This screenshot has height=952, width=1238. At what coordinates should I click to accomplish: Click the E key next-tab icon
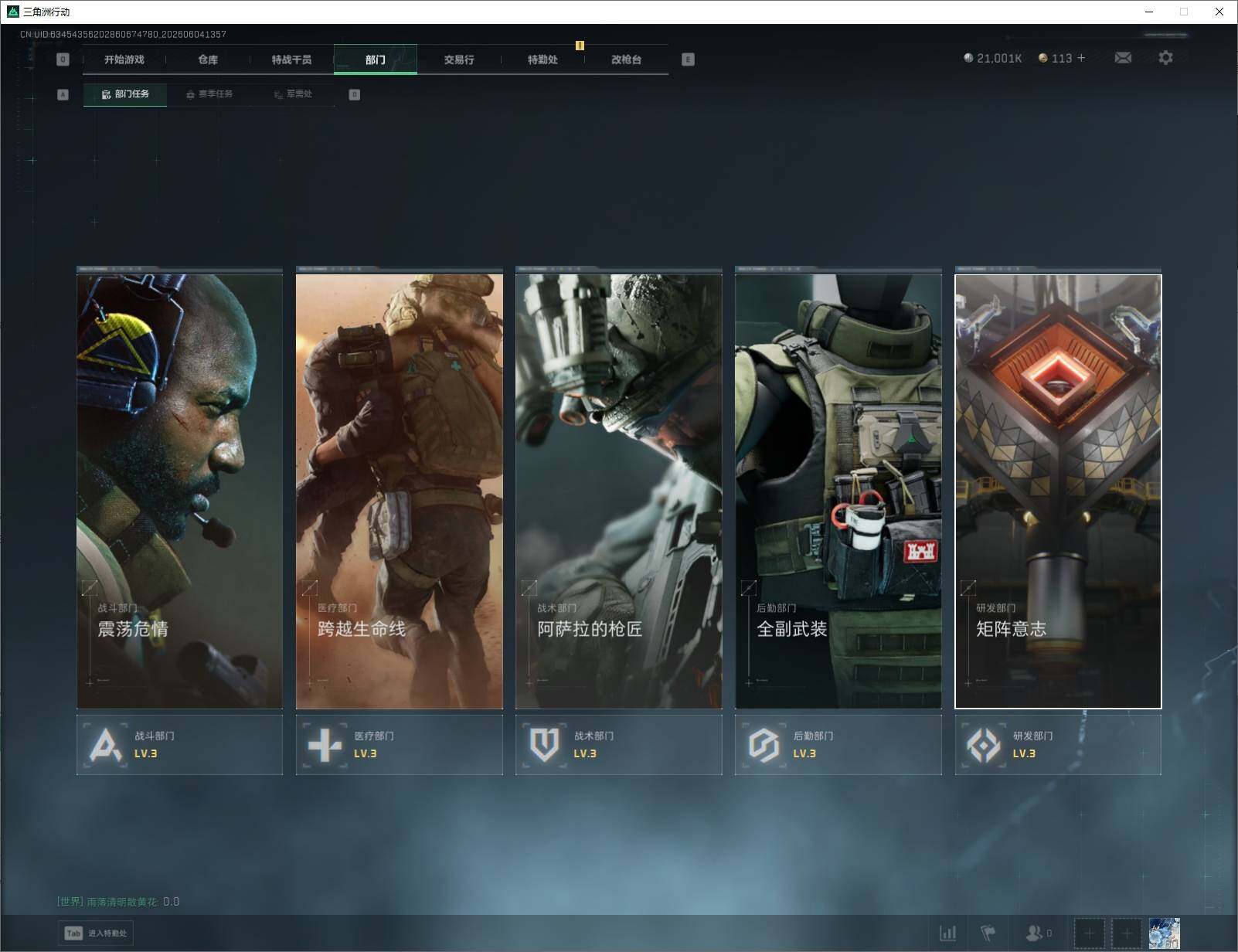click(688, 59)
